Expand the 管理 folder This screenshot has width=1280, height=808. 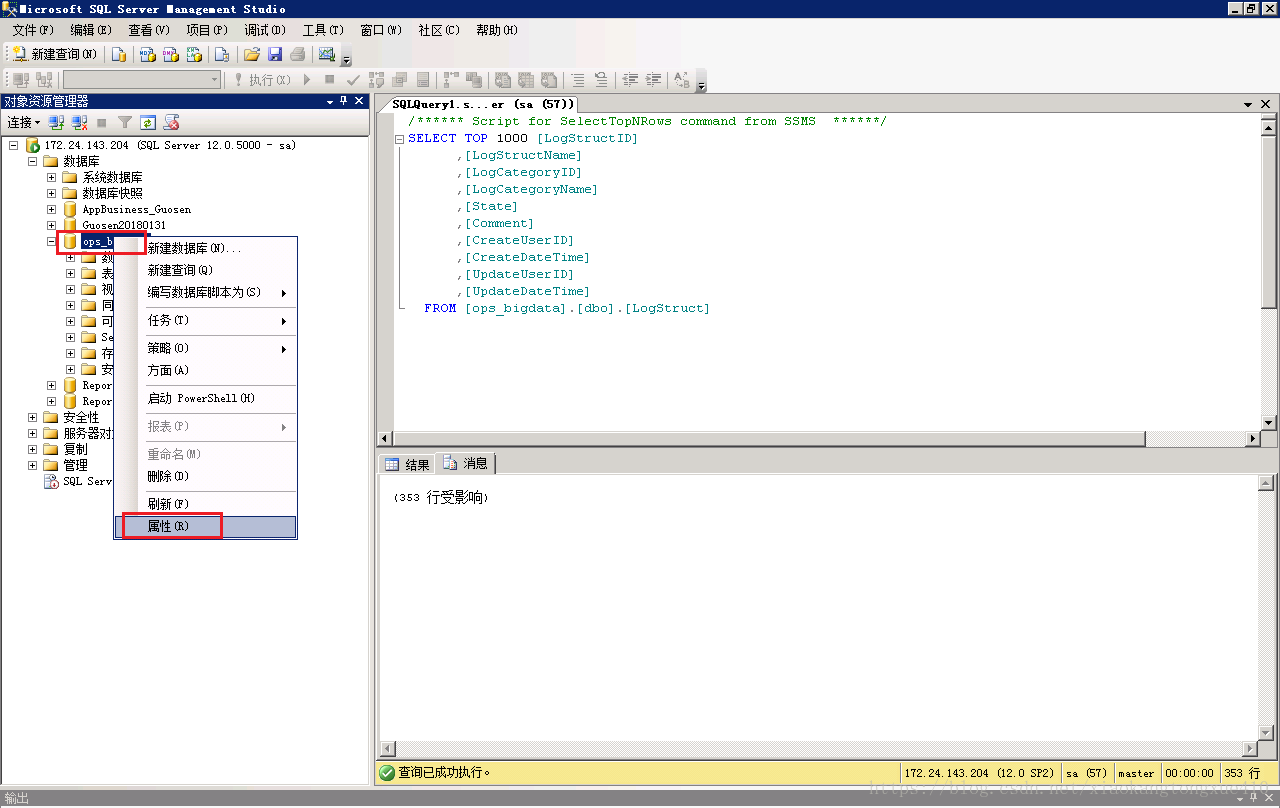[x=32, y=465]
